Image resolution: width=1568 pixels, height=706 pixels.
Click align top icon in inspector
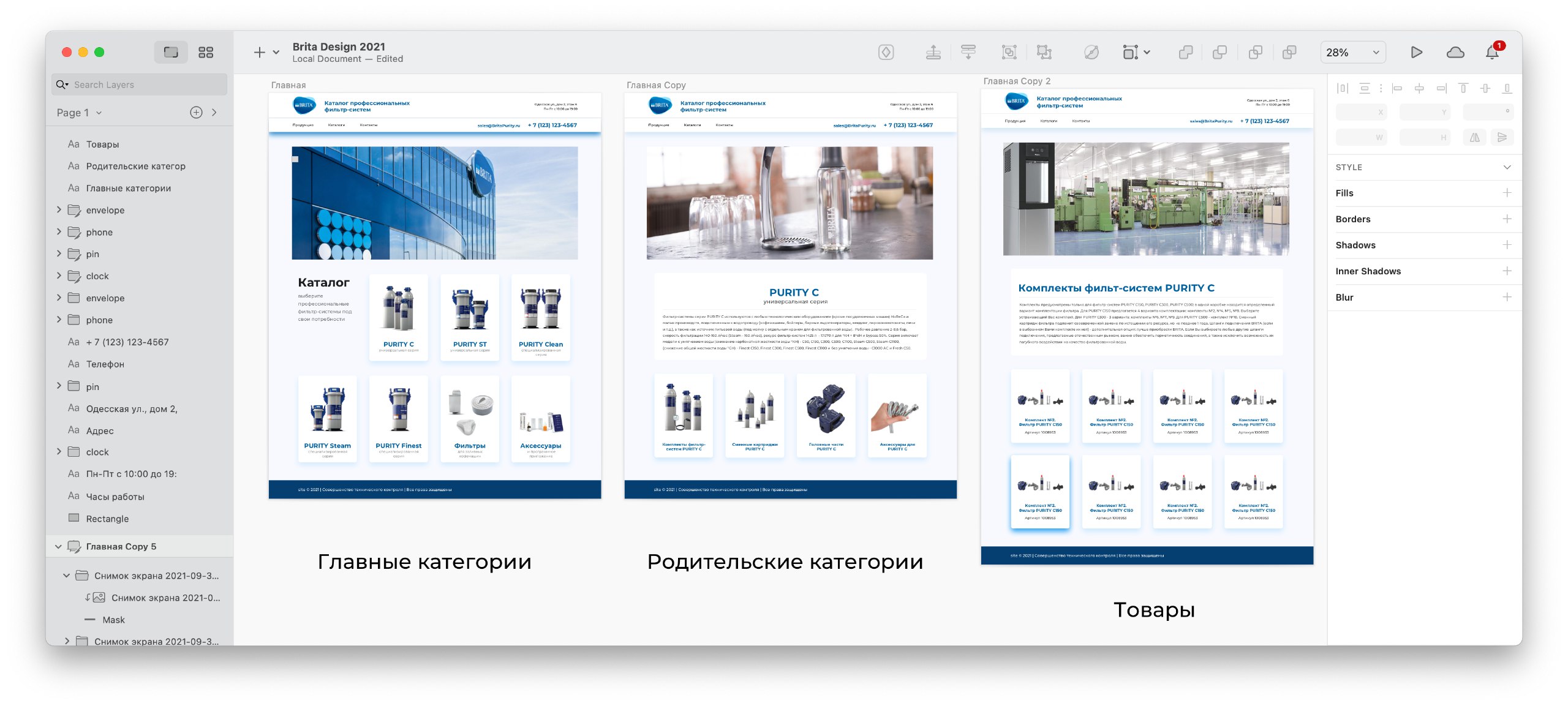(x=1463, y=88)
